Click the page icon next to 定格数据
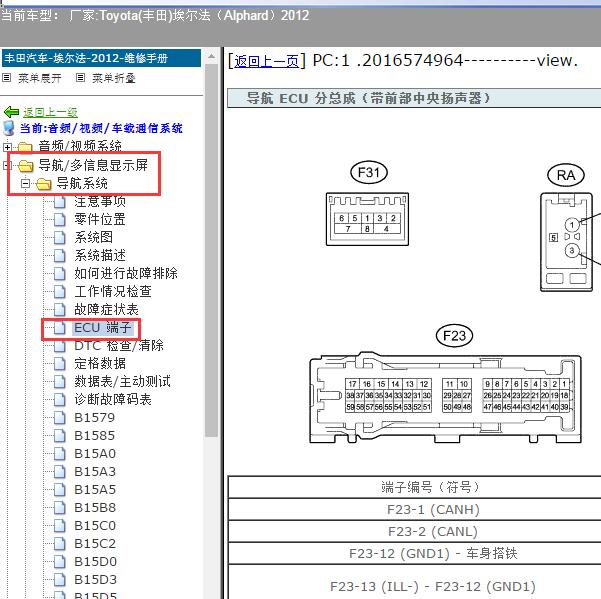This screenshot has width=601, height=599. [59, 364]
